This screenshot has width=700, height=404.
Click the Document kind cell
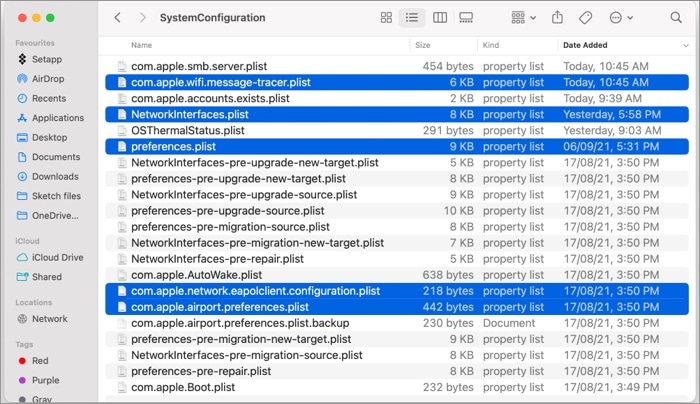[509, 324]
